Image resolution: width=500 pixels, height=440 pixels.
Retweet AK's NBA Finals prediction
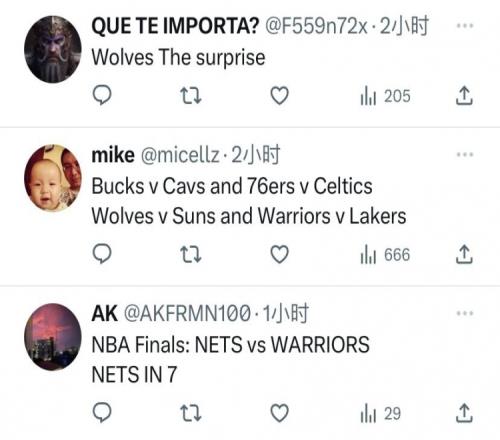tap(191, 413)
